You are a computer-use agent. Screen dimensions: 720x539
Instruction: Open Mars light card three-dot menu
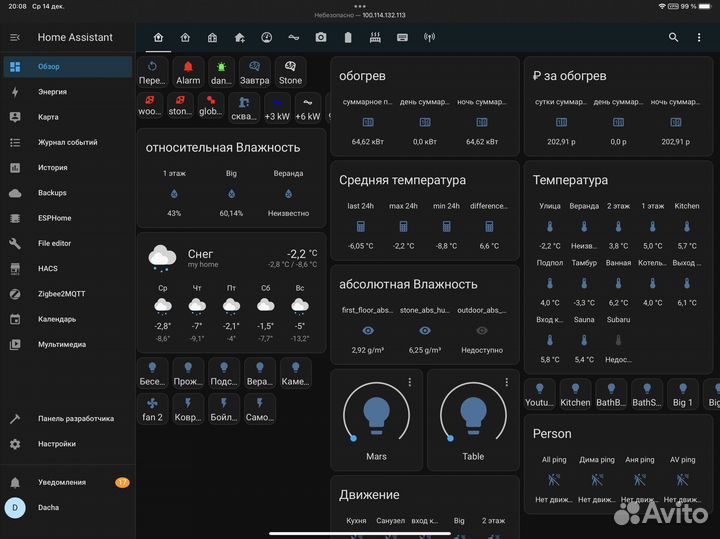[x=409, y=382]
